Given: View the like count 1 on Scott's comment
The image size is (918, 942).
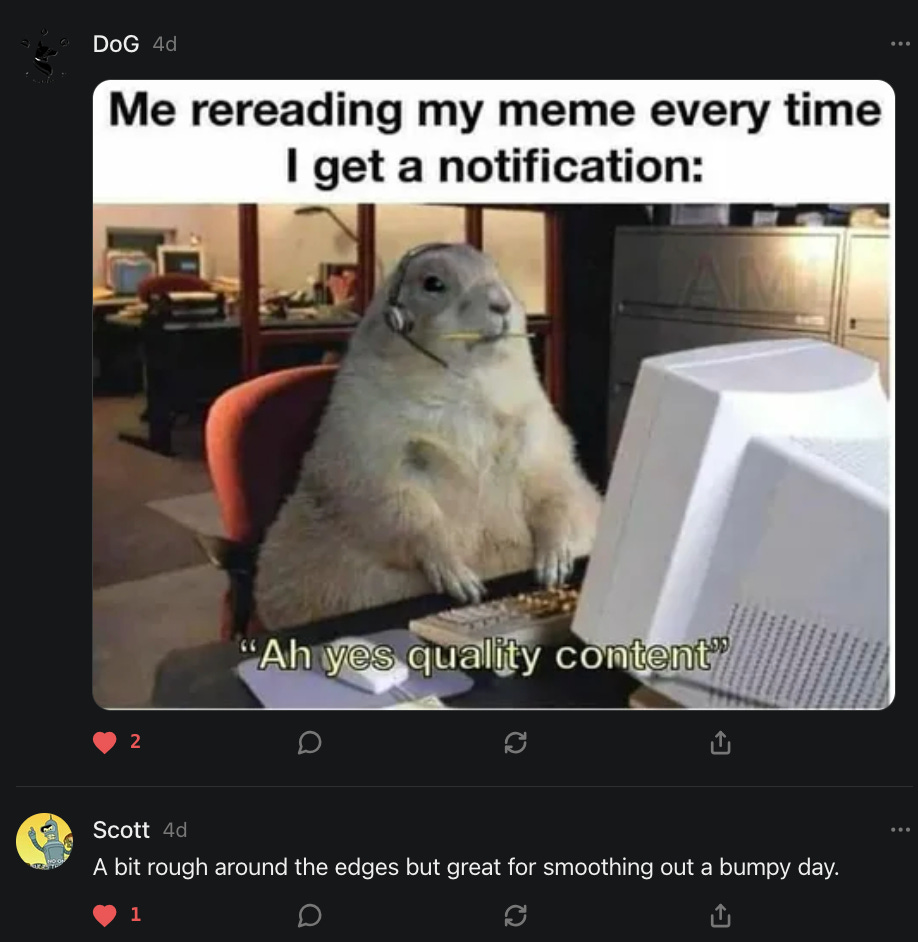Looking at the screenshot, I should [135, 914].
